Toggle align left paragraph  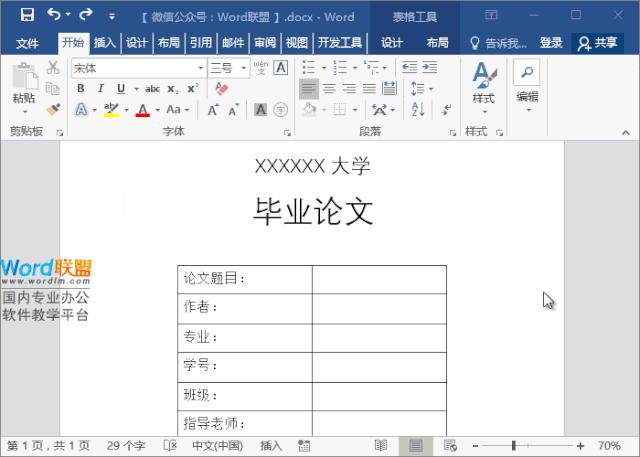(309, 89)
